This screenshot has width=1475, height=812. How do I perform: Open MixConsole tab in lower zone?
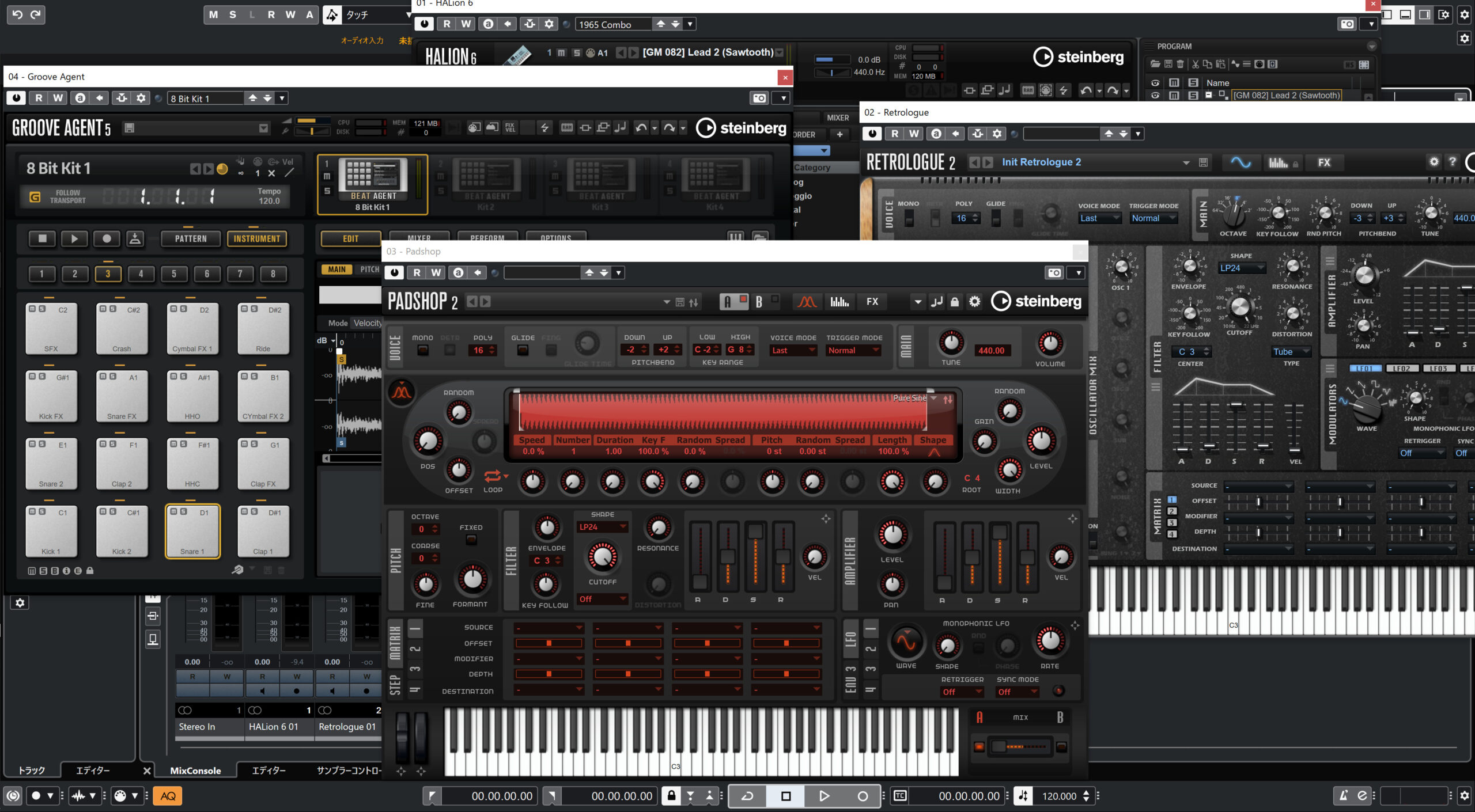[195, 770]
